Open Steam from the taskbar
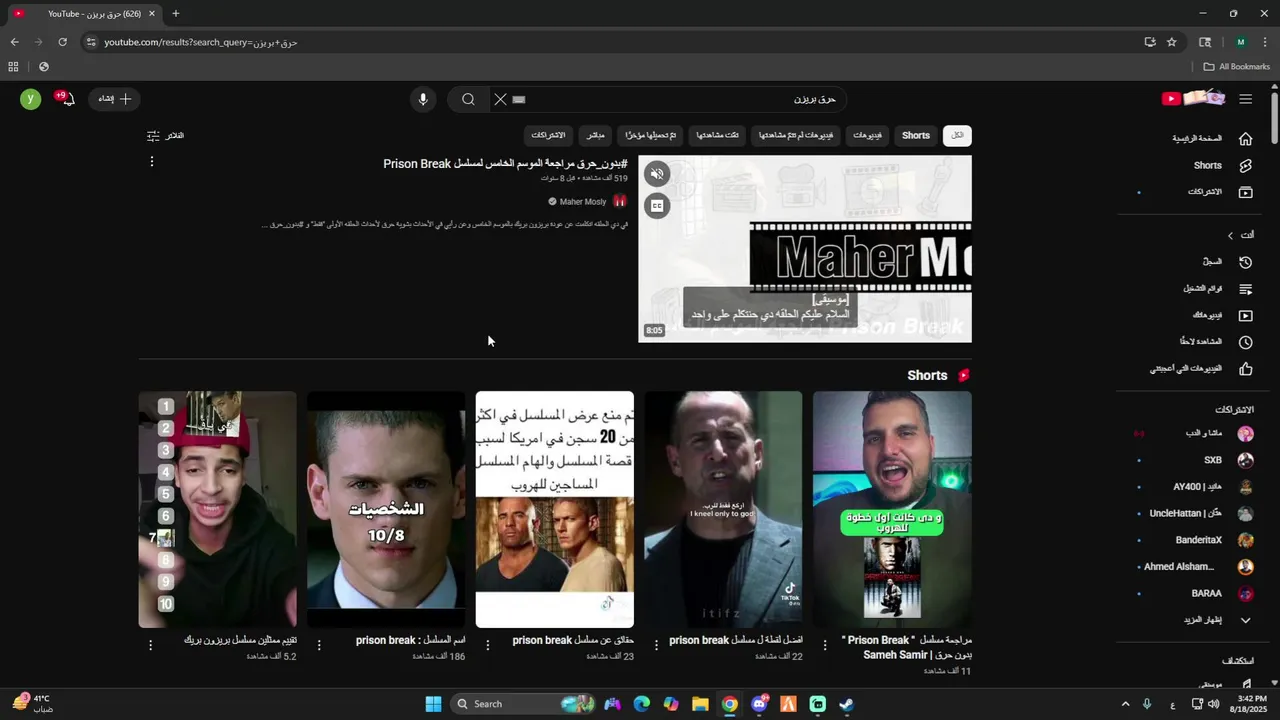 coord(846,704)
